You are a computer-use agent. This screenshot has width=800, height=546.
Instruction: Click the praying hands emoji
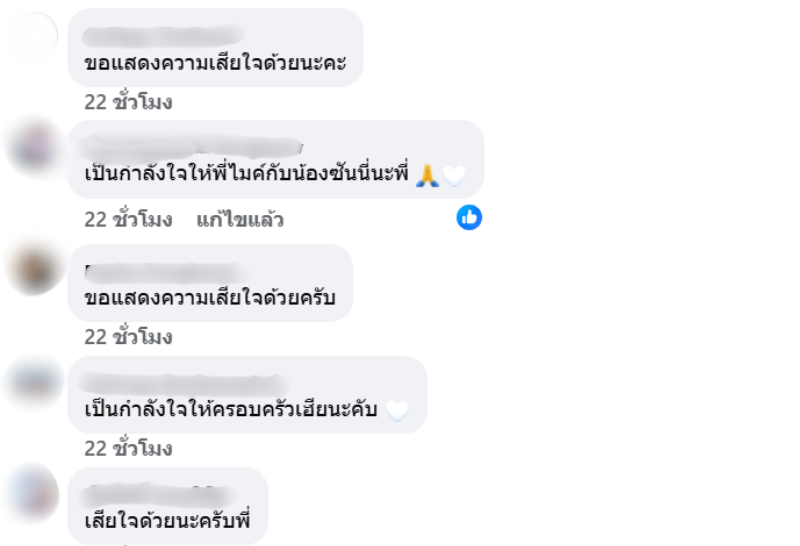pyautogui.click(x=427, y=176)
